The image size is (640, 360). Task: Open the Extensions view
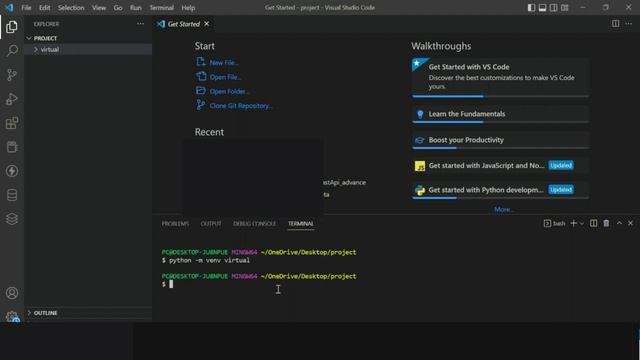pyautogui.click(x=12, y=123)
